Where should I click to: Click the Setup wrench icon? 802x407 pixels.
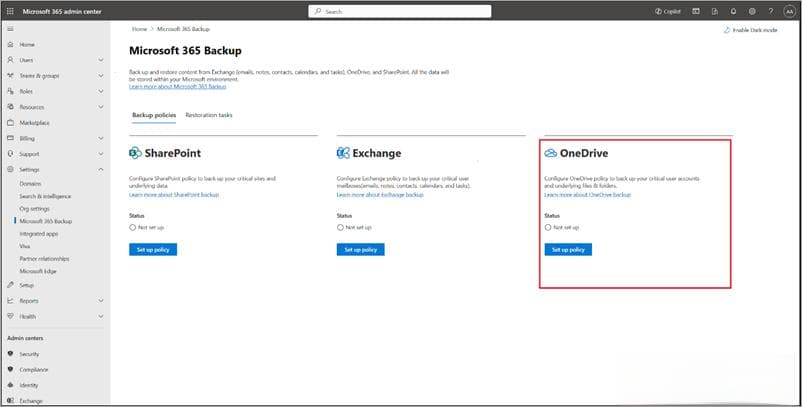(x=10, y=285)
